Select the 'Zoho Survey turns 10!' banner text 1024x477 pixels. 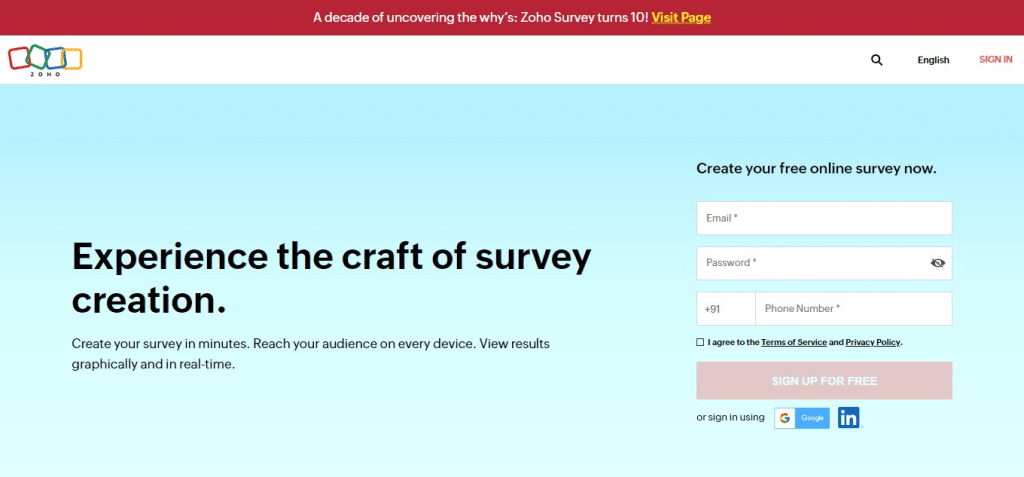click(584, 18)
